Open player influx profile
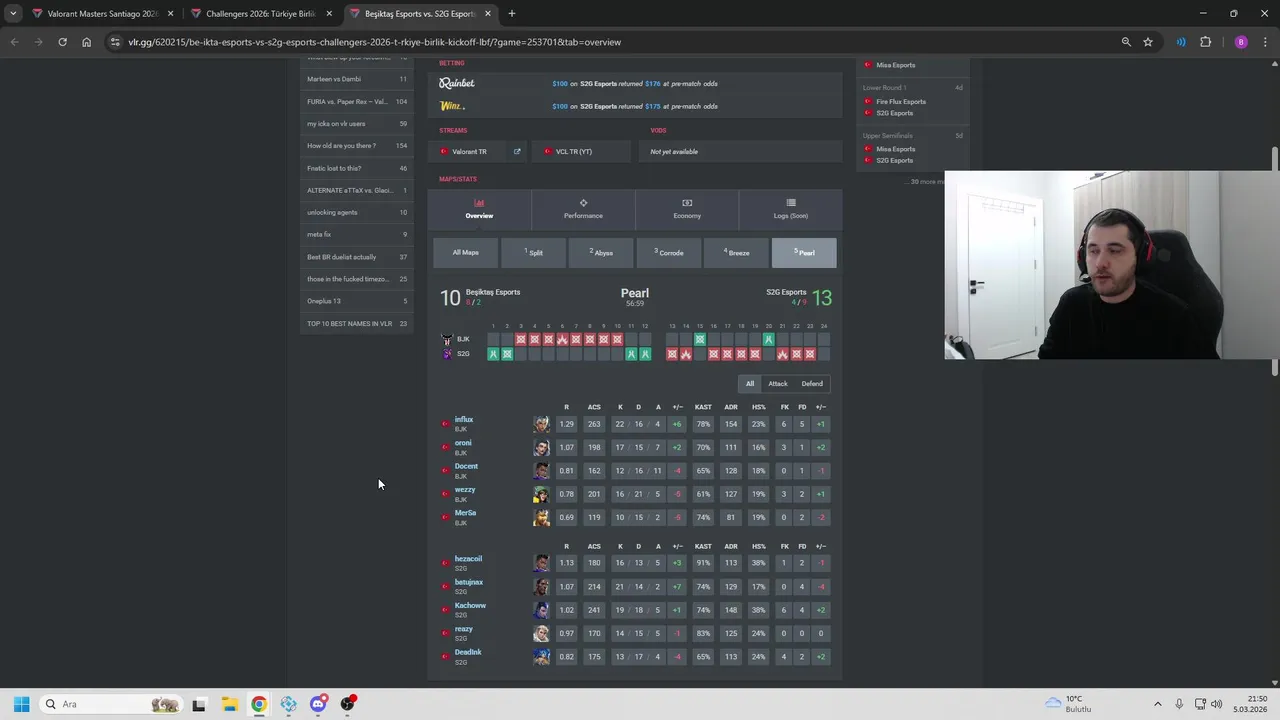This screenshot has width=1280, height=720. click(464, 419)
